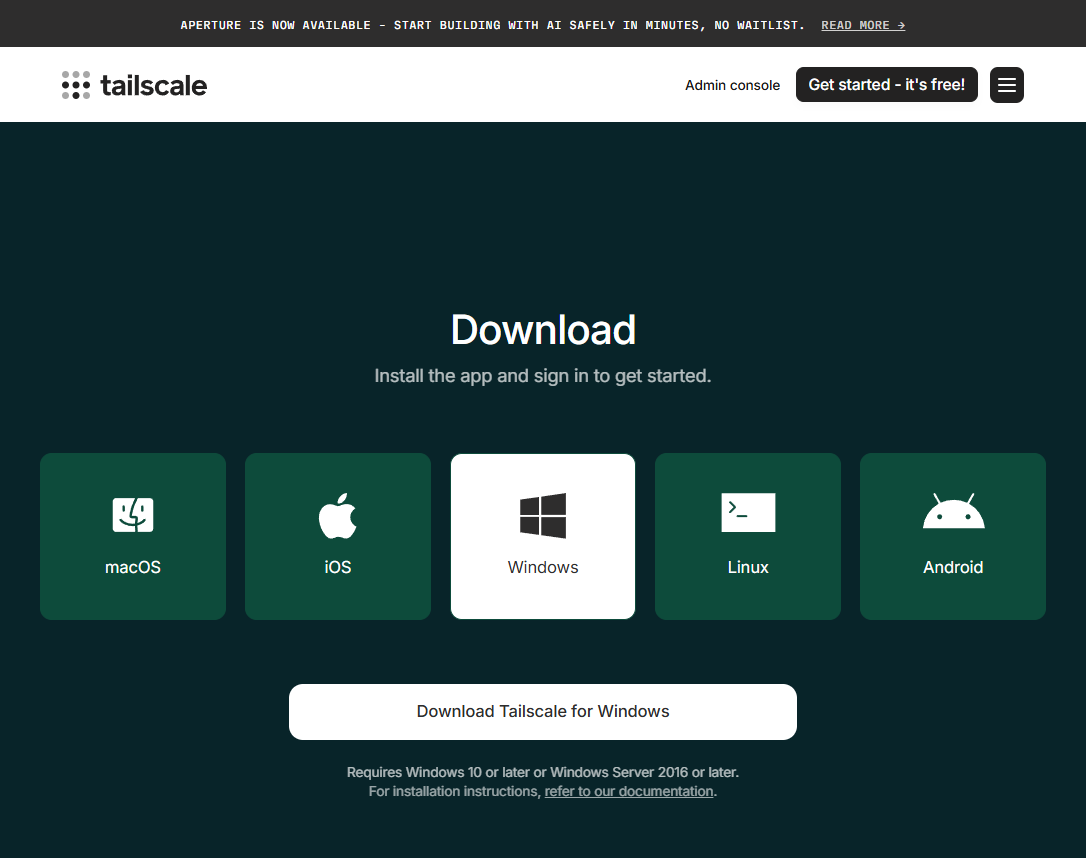Click the Android robot icon
Viewport: 1086px width, 858px height.
[953, 512]
